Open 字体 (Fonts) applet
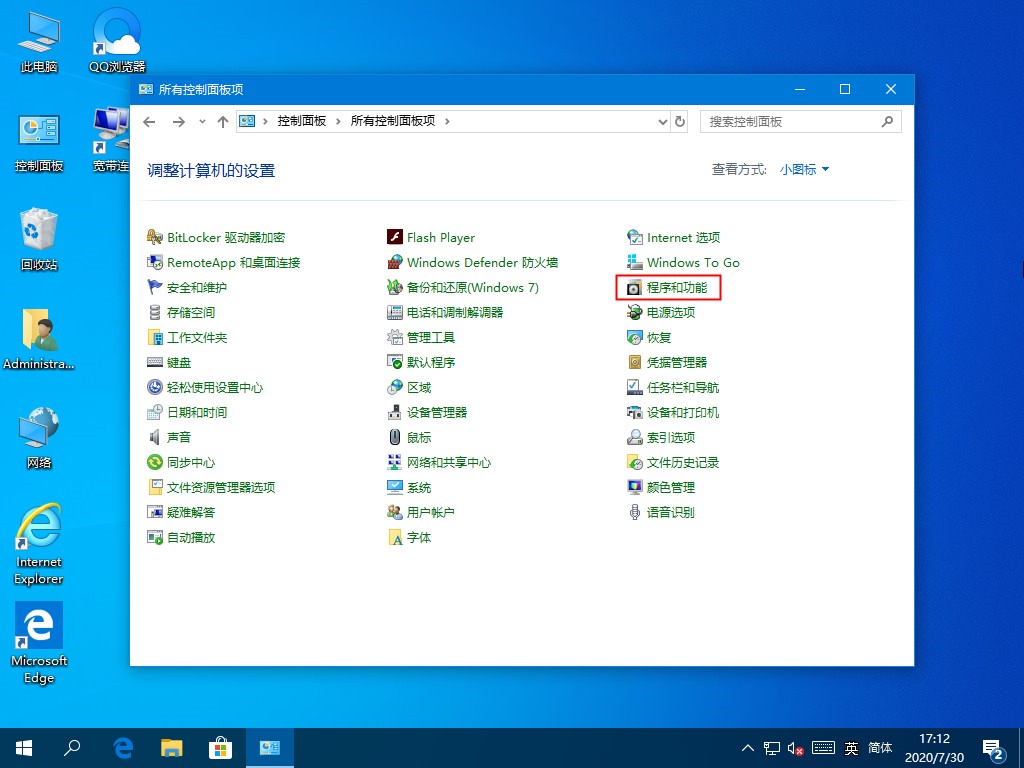 (418, 537)
